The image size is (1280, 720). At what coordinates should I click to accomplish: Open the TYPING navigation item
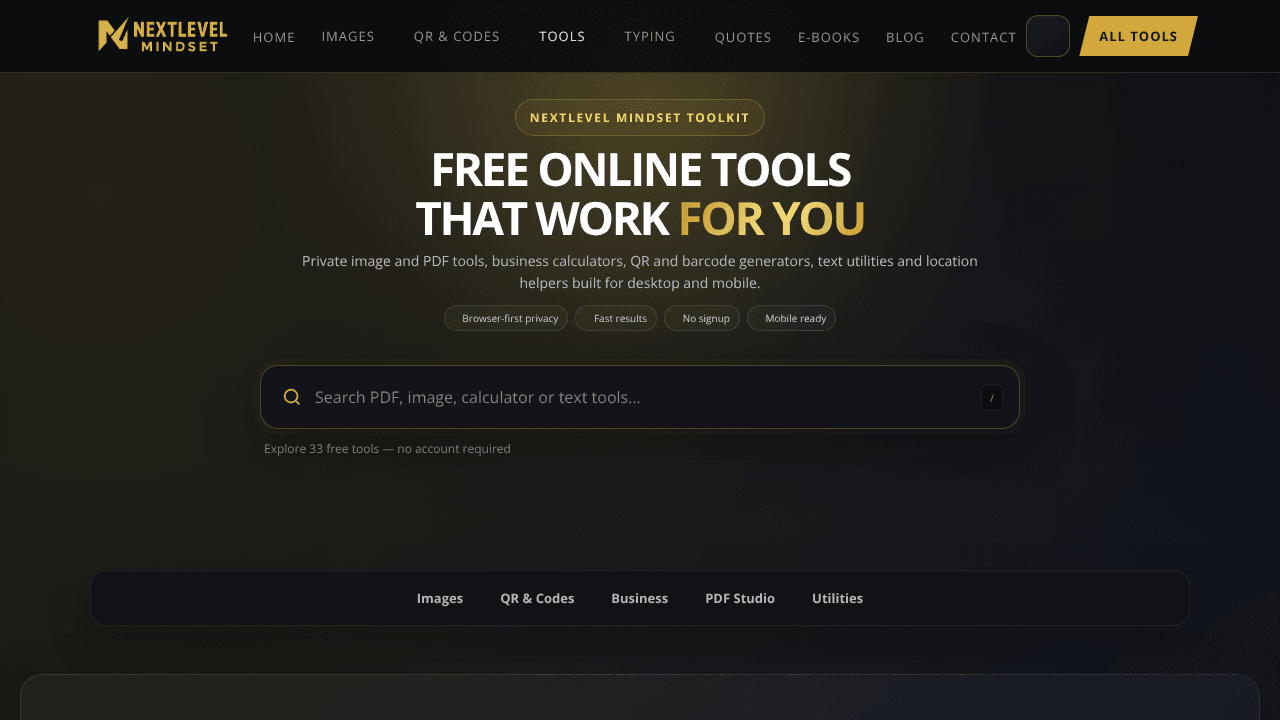tap(650, 36)
